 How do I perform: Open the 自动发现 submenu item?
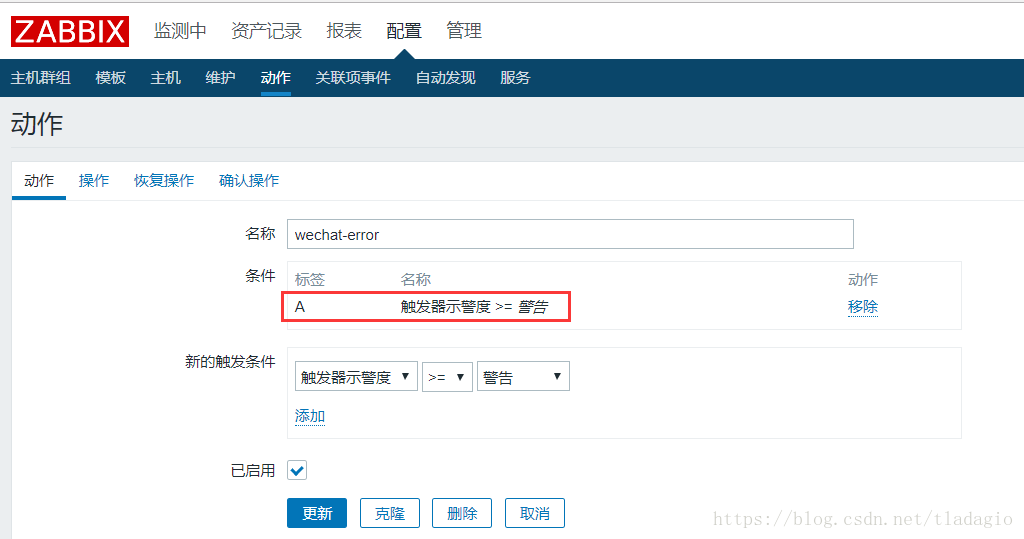[445, 78]
